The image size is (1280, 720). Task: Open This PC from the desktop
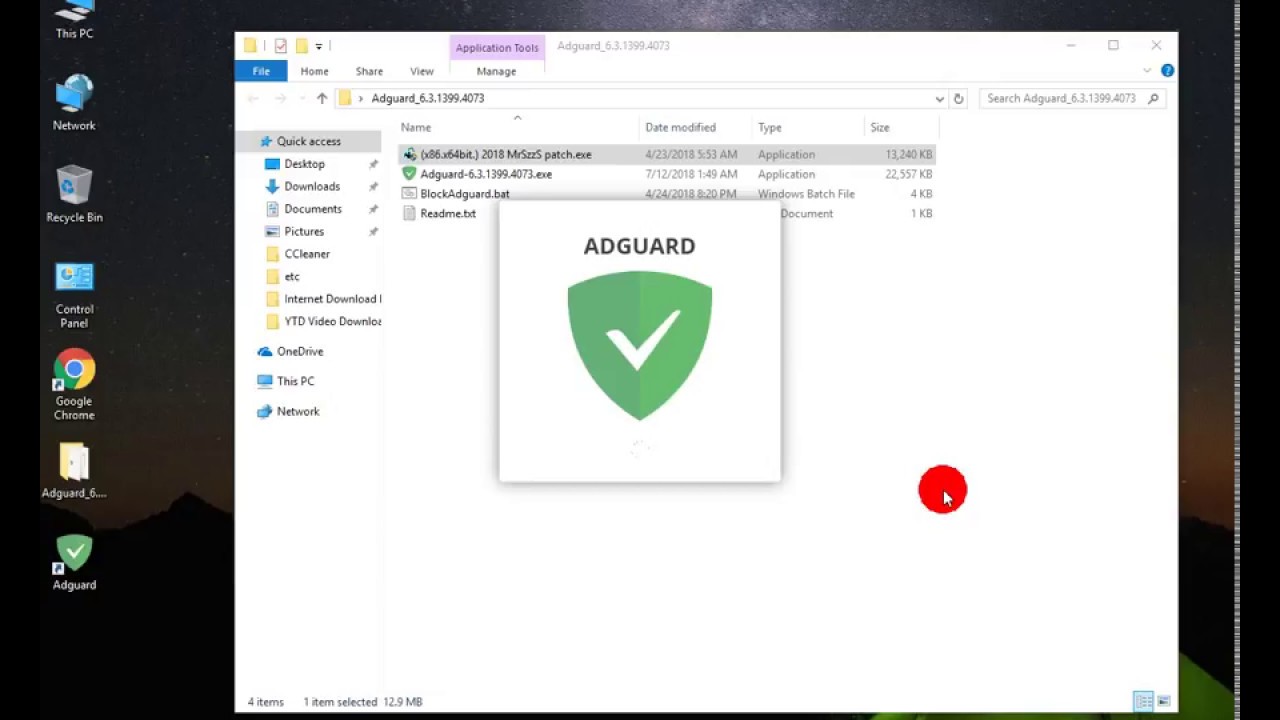pos(74,13)
